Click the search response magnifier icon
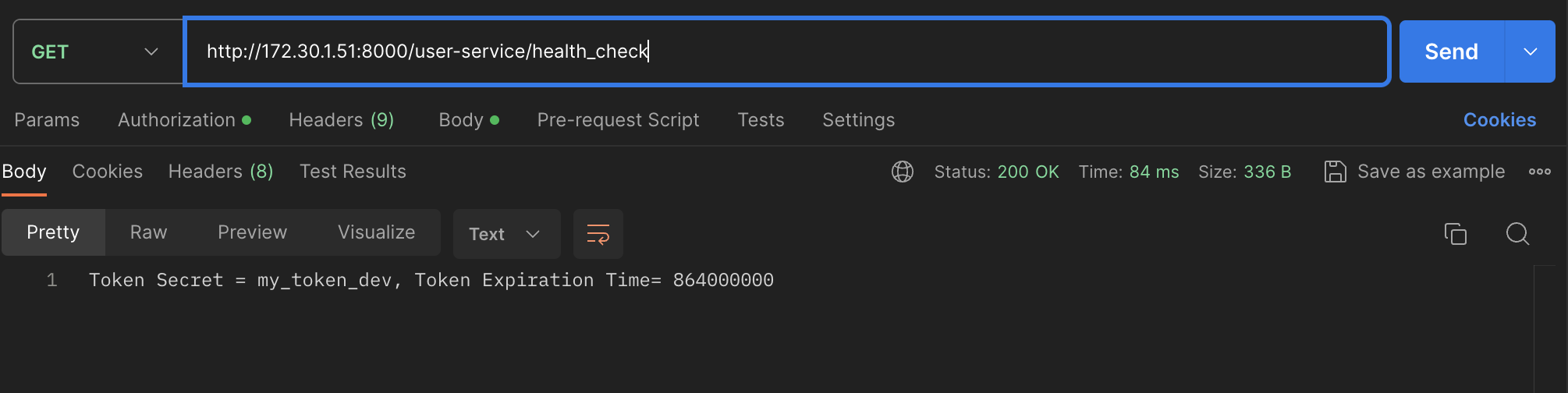The width and height of the screenshot is (1568, 393). [x=1517, y=234]
